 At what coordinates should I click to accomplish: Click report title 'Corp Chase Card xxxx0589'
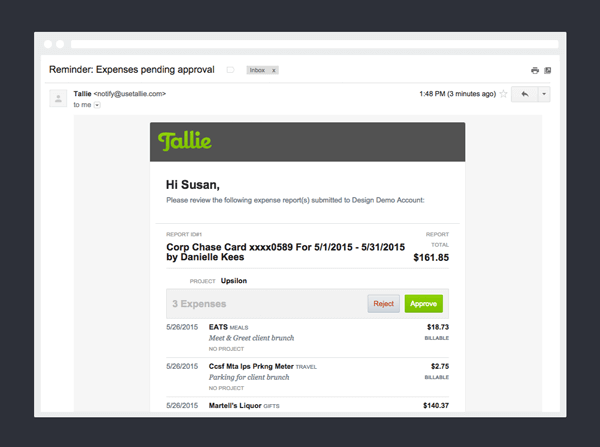(x=285, y=252)
